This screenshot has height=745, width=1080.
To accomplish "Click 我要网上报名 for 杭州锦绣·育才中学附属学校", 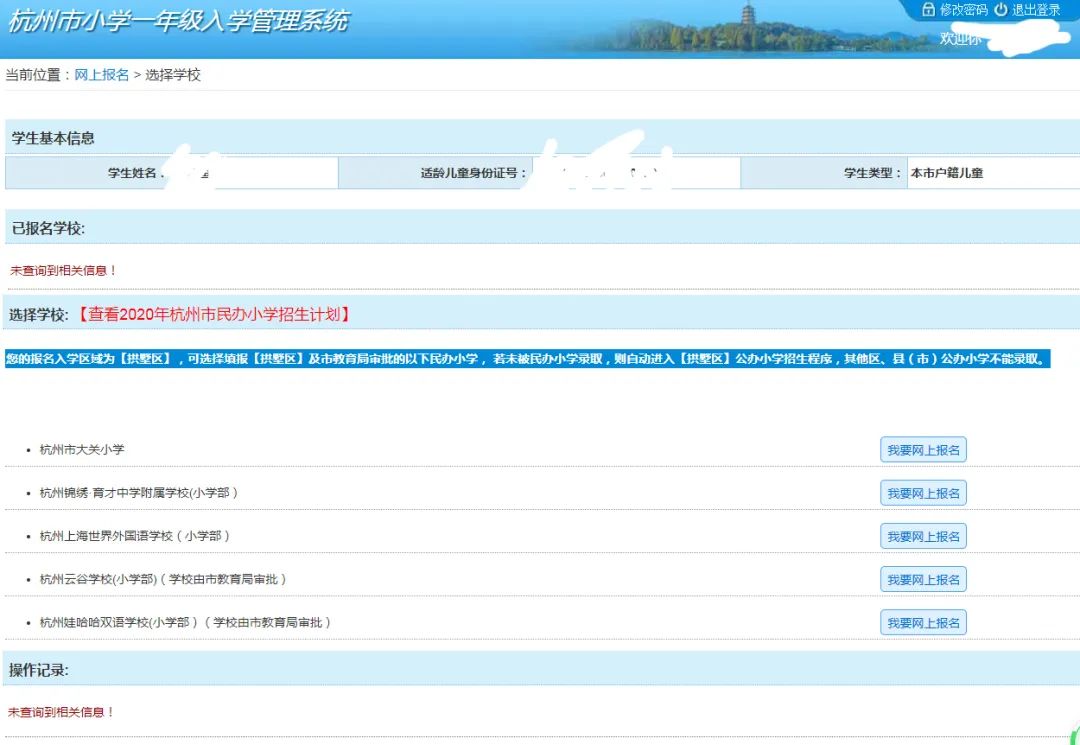I will [x=923, y=492].
